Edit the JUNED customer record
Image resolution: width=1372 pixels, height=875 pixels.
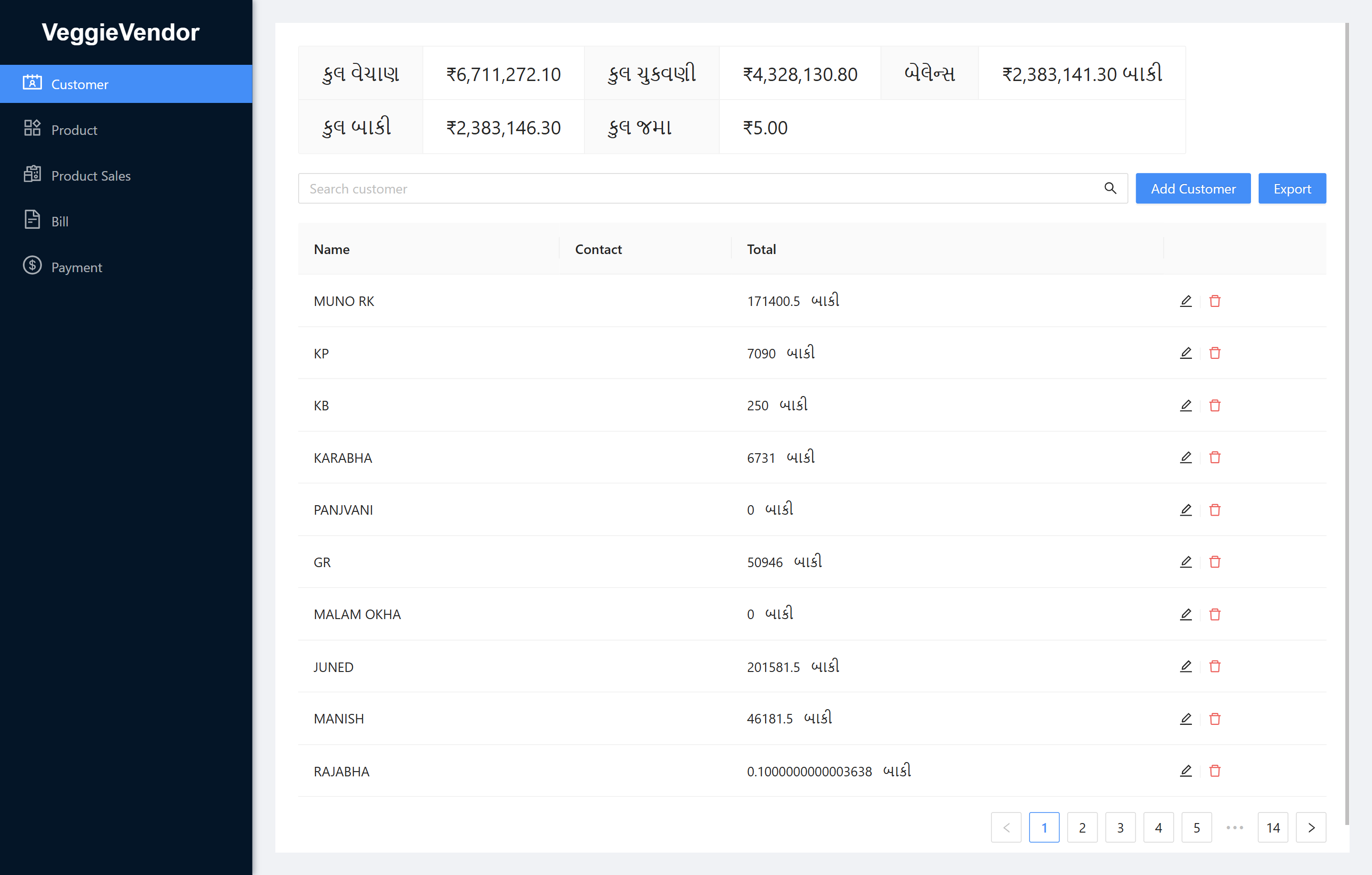tap(1186, 666)
